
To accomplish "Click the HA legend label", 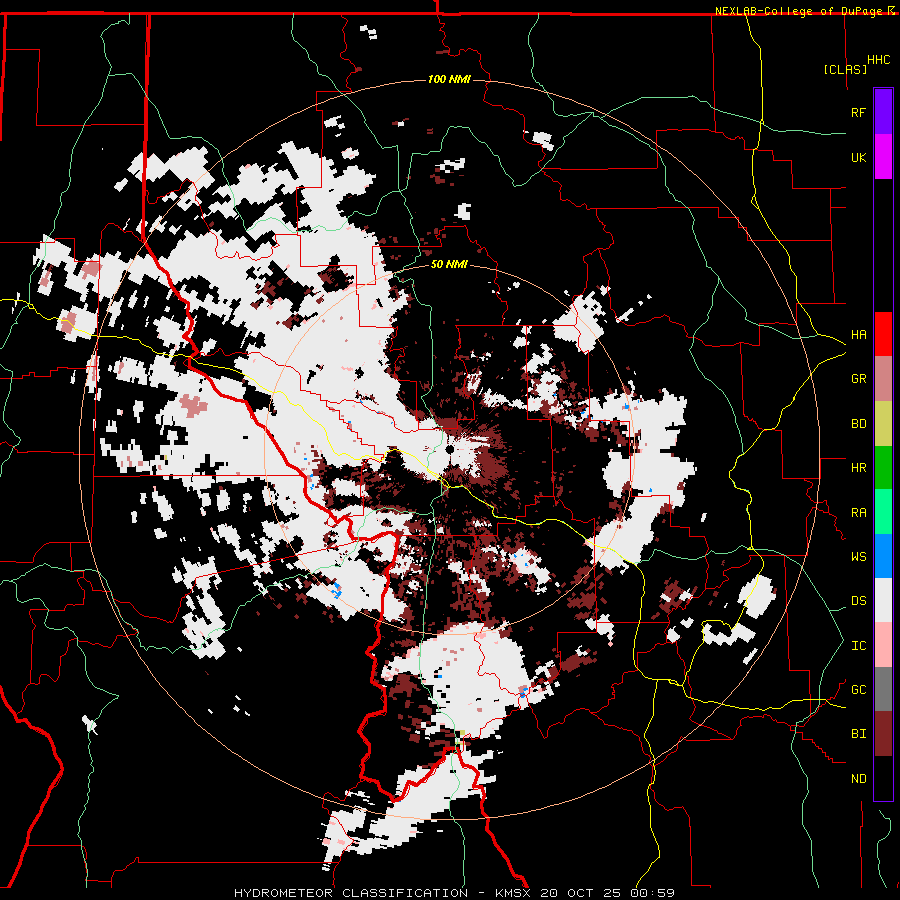I will click(x=858, y=335).
